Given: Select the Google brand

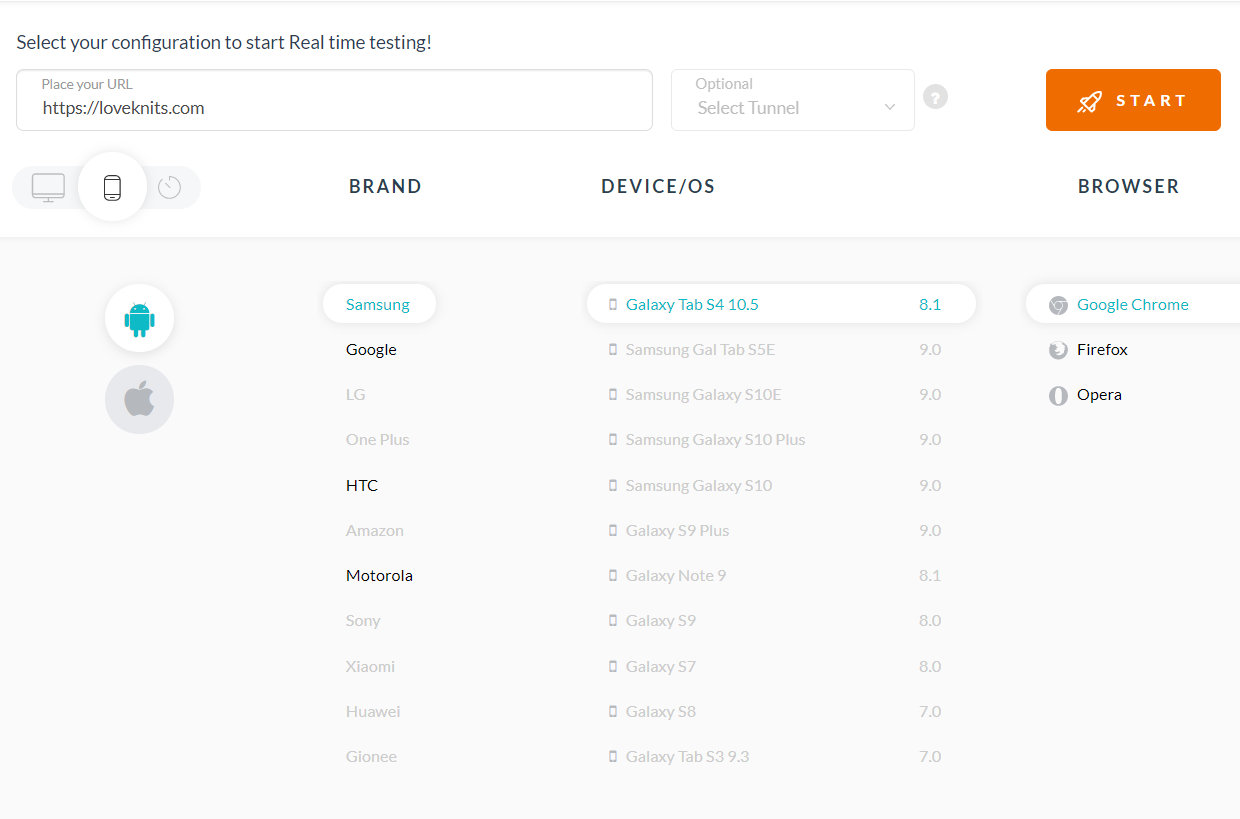Looking at the screenshot, I should coord(371,350).
